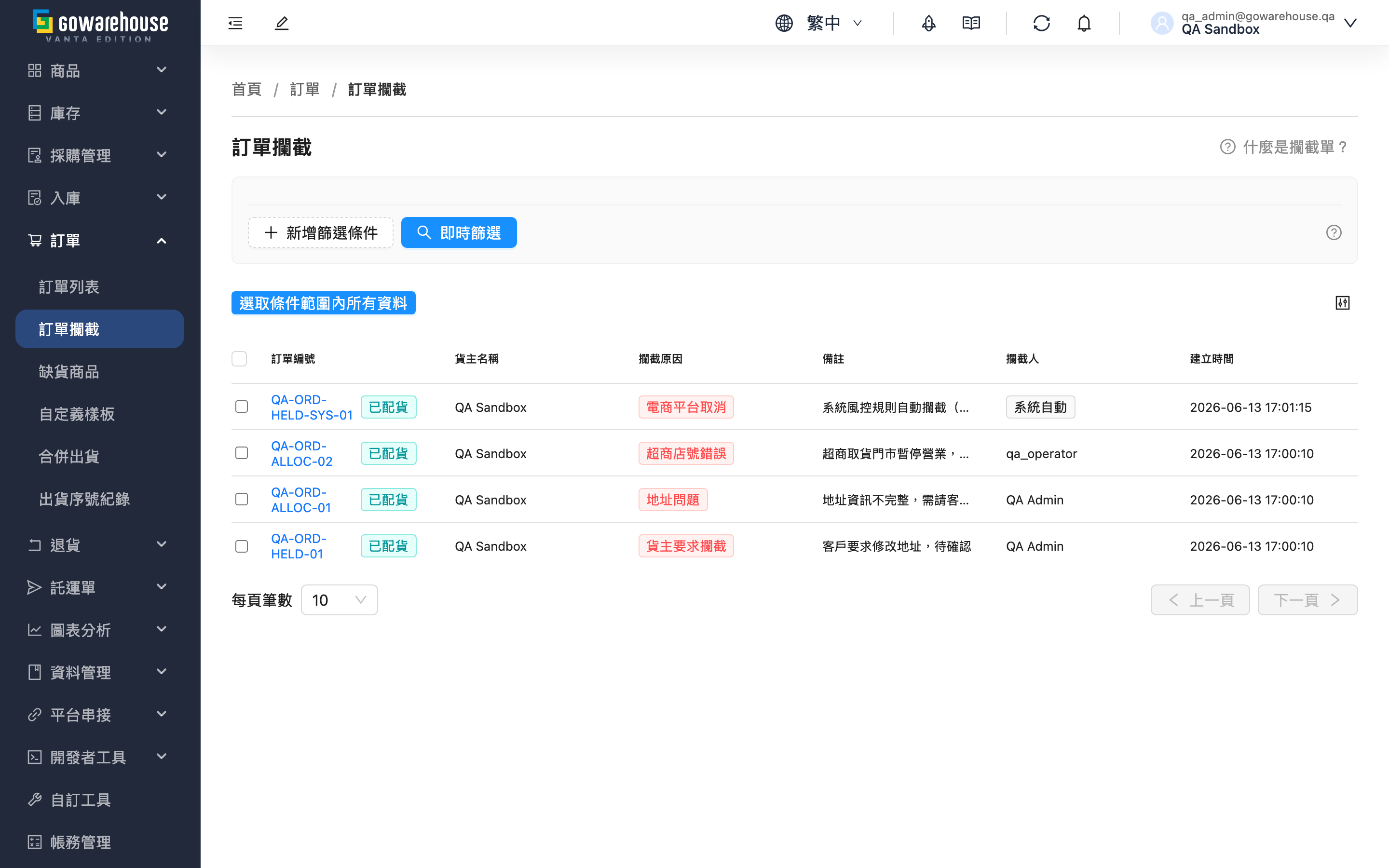Viewport: 1389px width, 868px height.
Task: Click the 採購管理 icon in sidebar
Action: [x=34, y=155]
